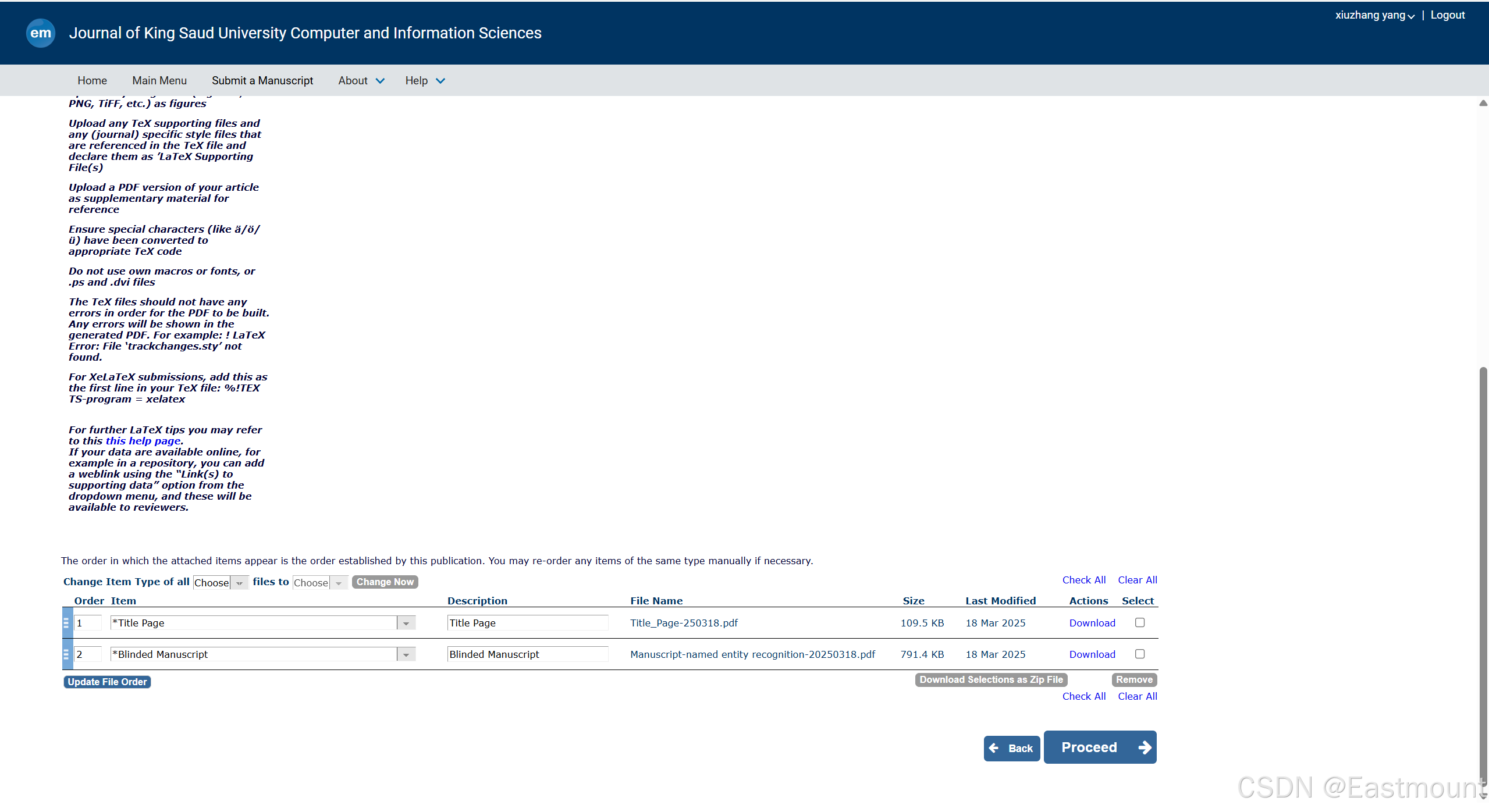Image resolution: width=1489 pixels, height=812 pixels.
Task: Open Main Menu in navigation bar
Action: point(159,81)
